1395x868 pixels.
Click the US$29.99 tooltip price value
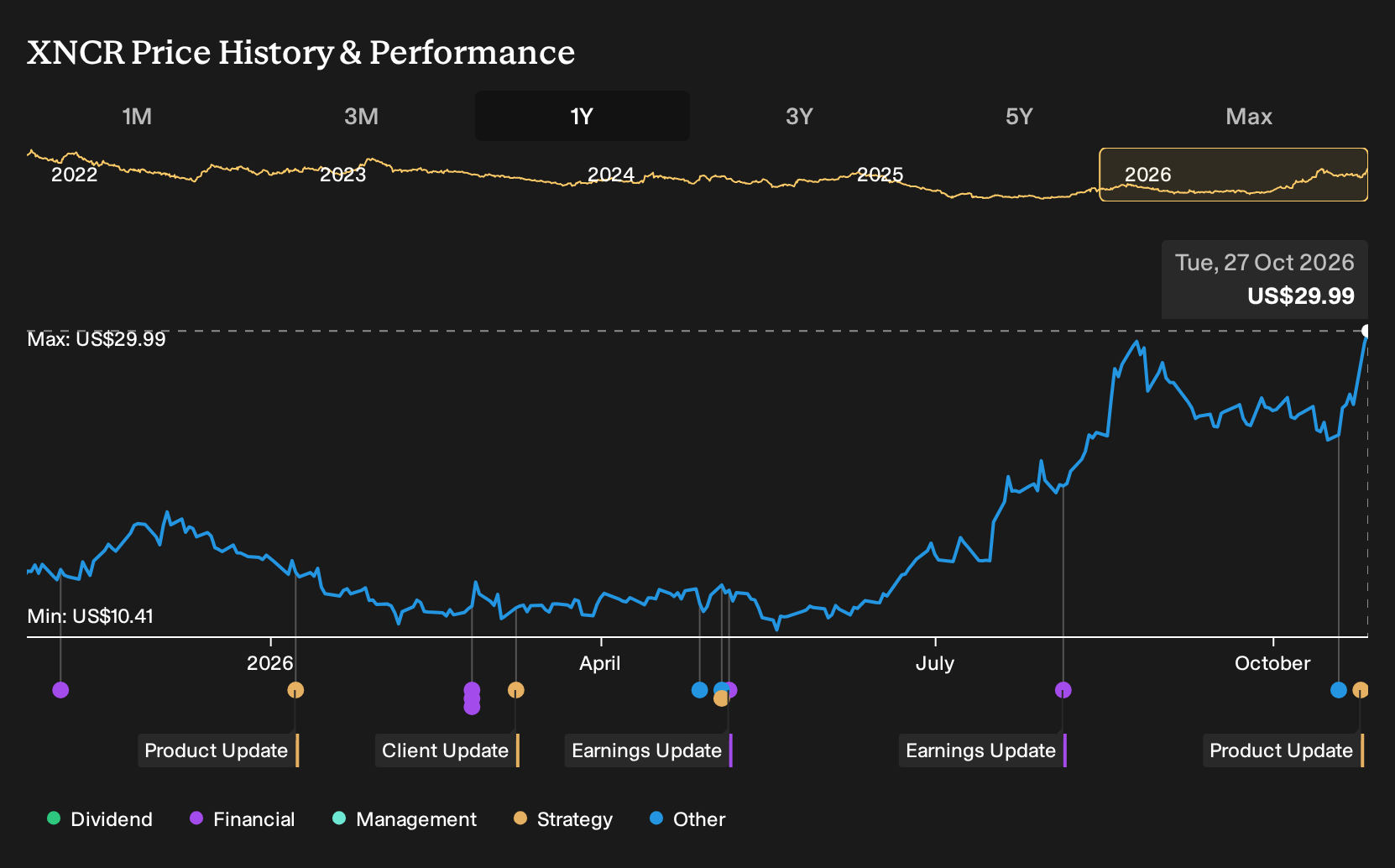pyautogui.click(x=1301, y=296)
